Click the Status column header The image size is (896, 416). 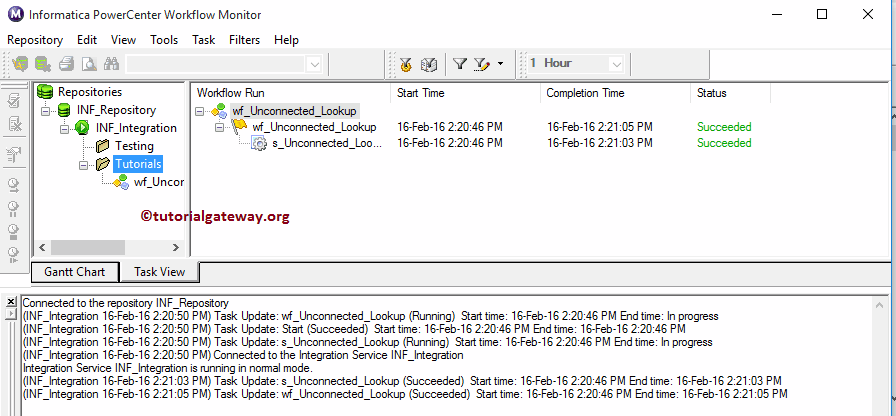coord(730,93)
